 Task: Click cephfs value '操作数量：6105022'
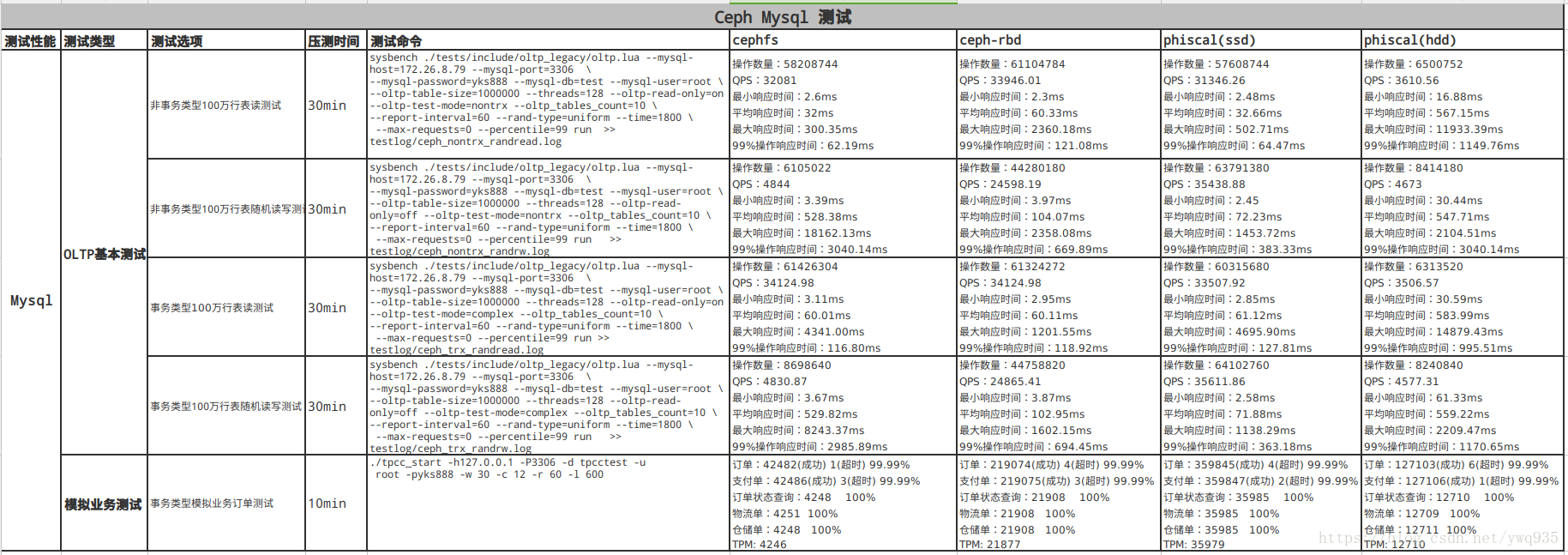(782, 168)
